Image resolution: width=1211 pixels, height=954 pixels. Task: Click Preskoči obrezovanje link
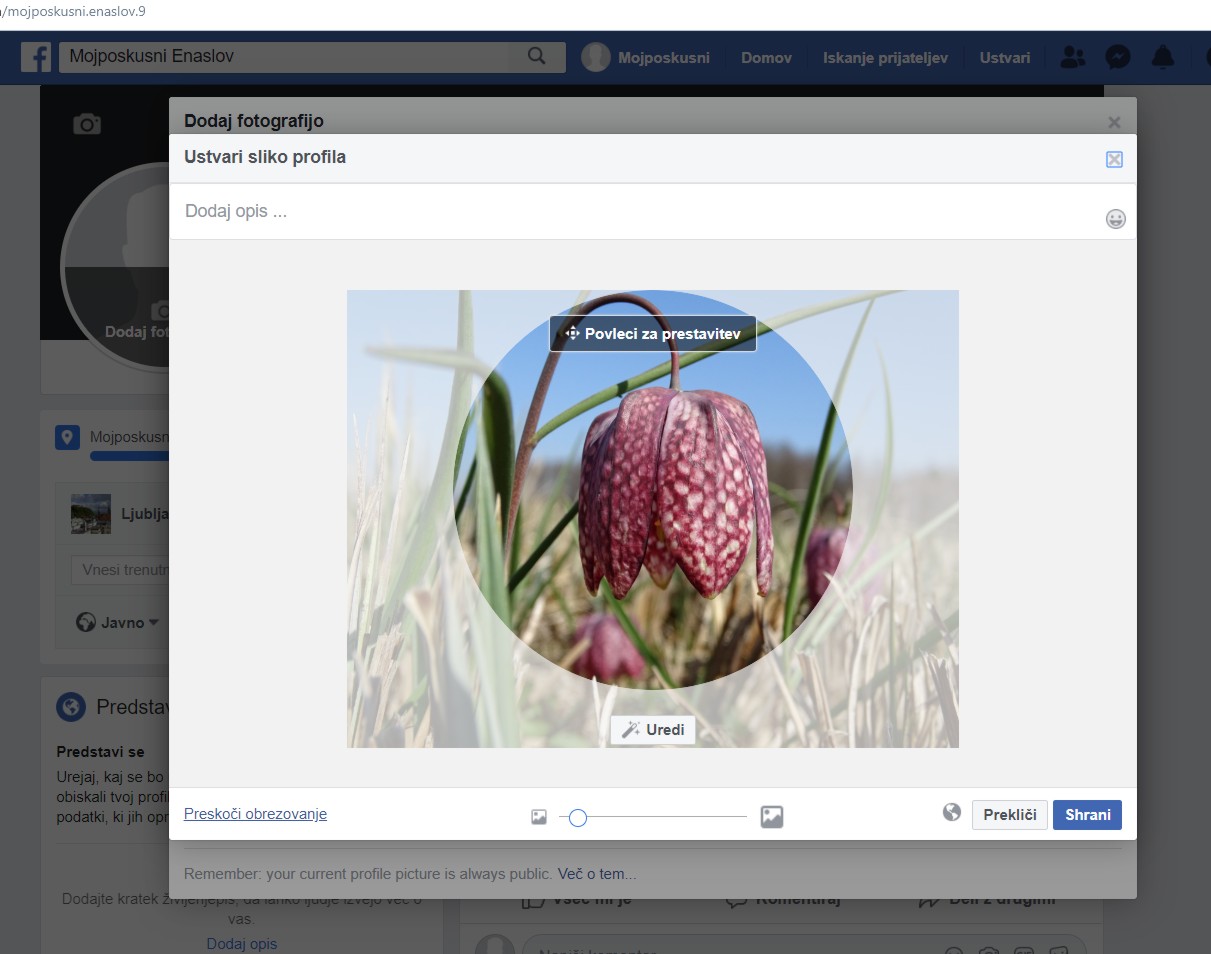click(255, 814)
